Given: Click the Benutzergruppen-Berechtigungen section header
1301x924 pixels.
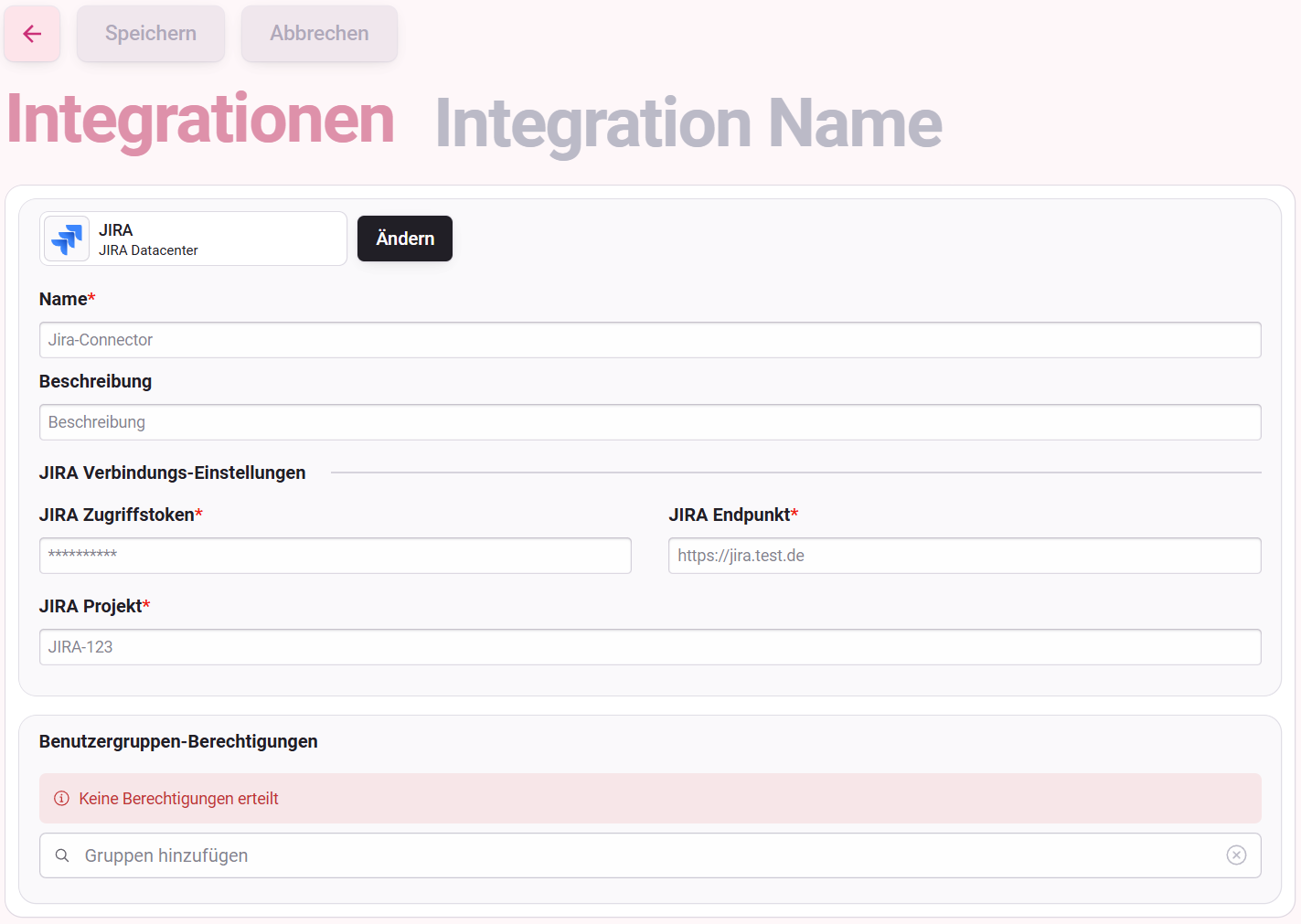Looking at the screenshot, I should (178, 741).
